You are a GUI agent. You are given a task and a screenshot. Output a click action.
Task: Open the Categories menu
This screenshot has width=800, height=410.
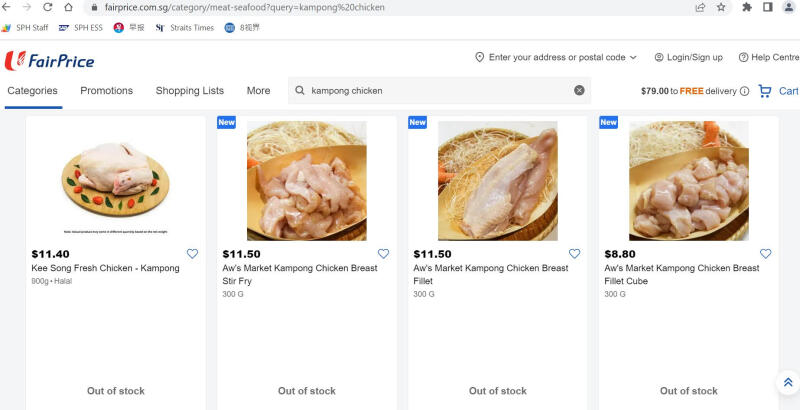click(x=32, y=91)
